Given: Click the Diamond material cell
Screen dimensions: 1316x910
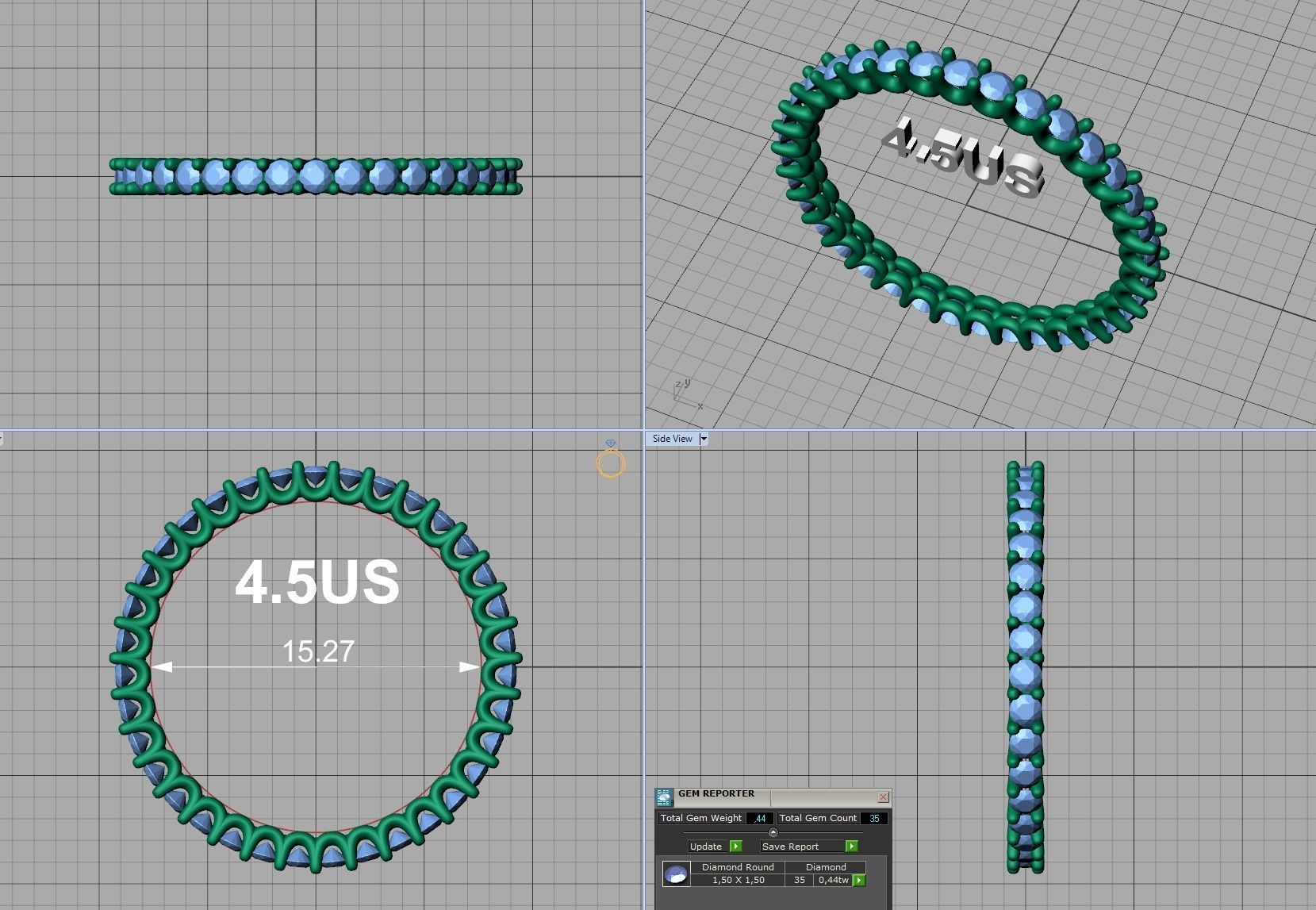Looking at the screenshot, I should (x=826, y=868).
